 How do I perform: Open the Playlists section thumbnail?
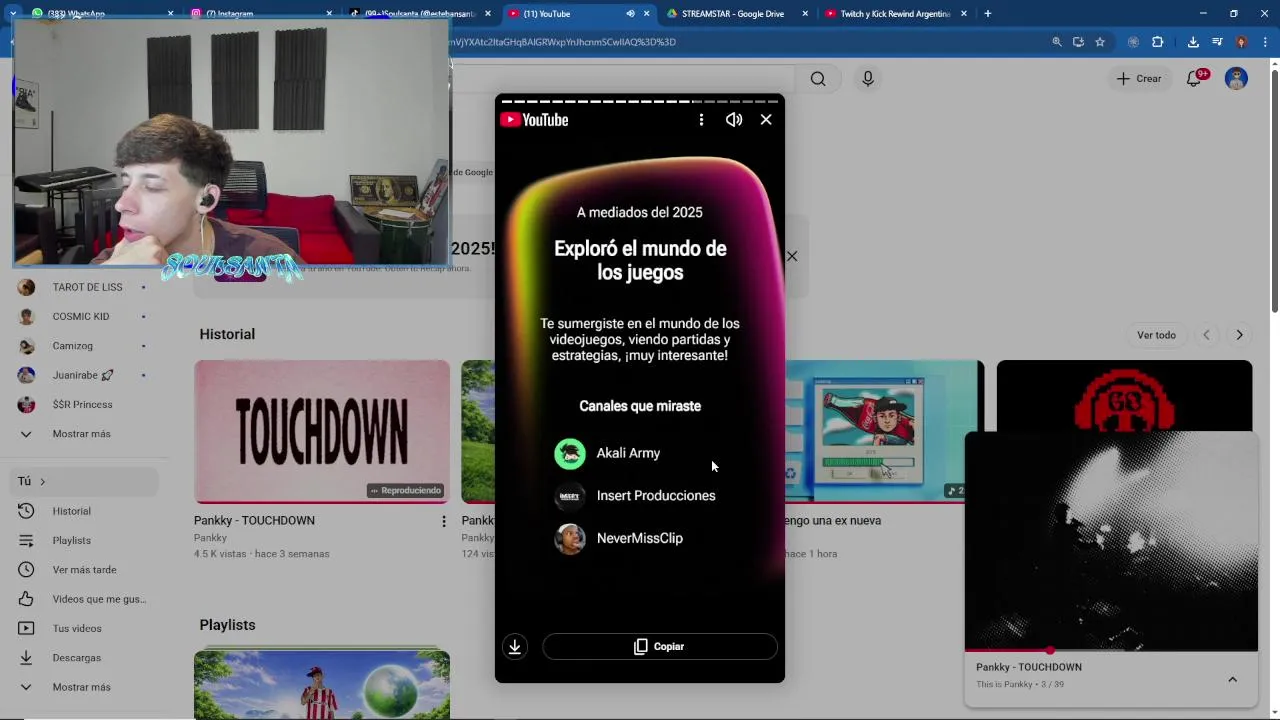322,684
